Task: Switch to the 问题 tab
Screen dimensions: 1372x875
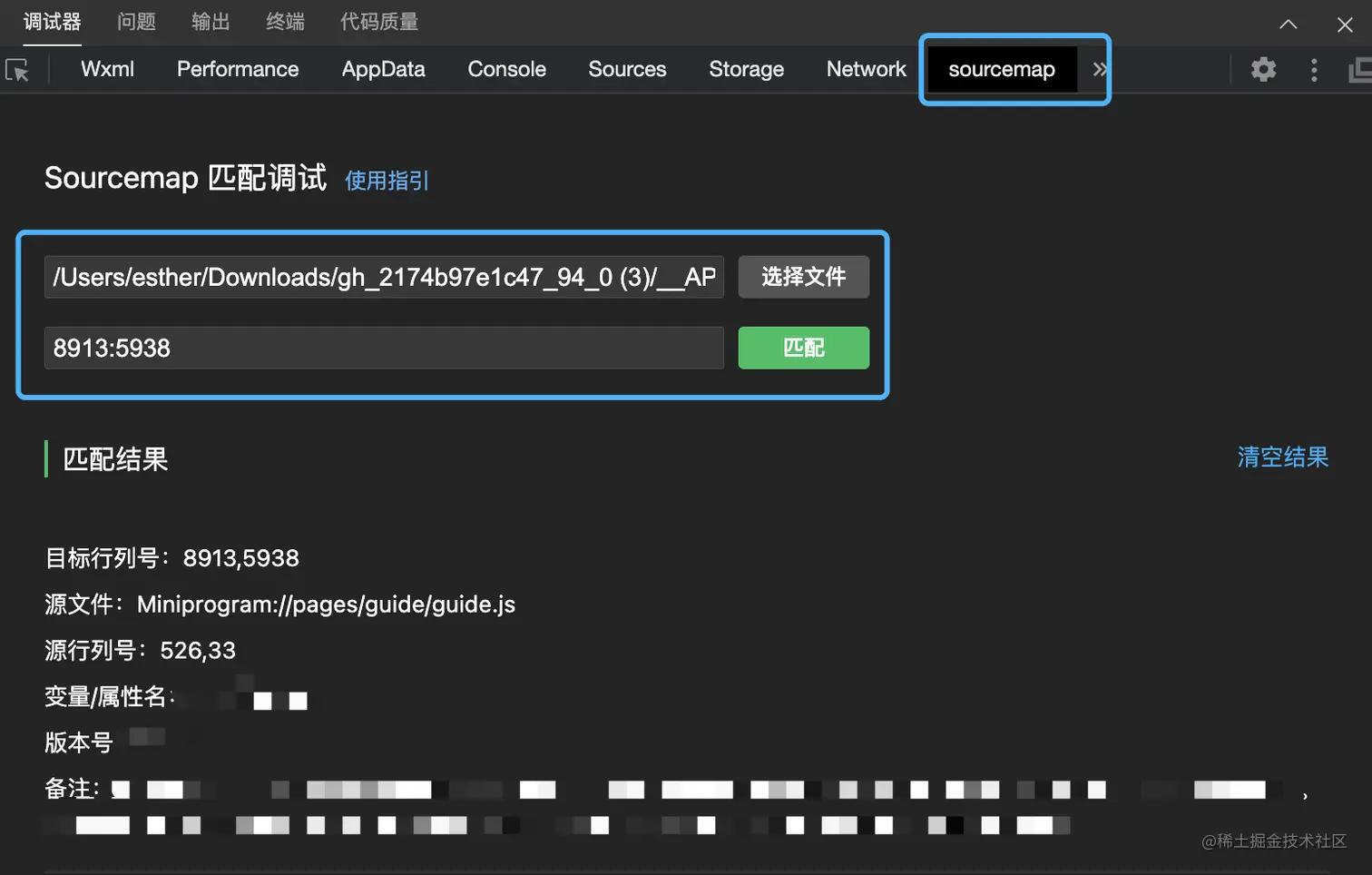Action: pos(136,22)
